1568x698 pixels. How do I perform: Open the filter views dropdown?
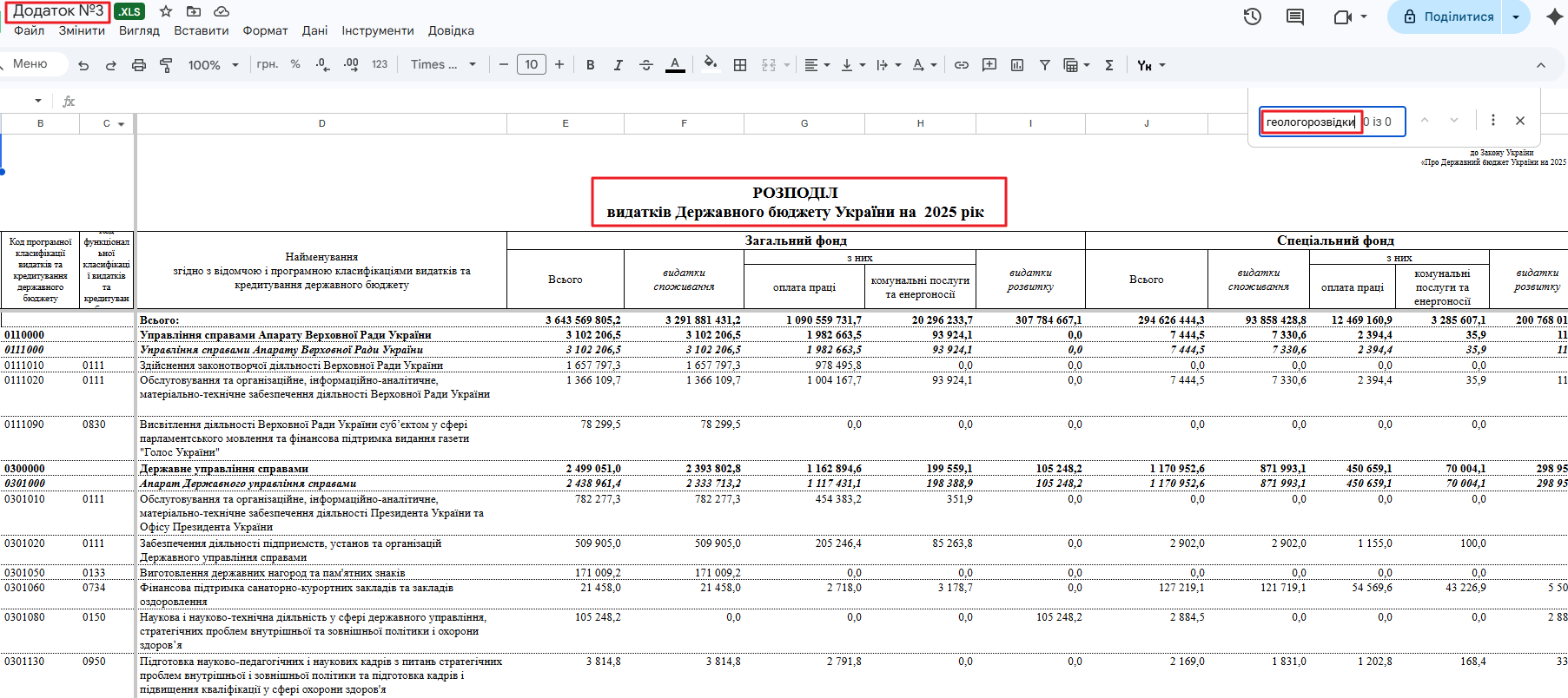click(x=1076, y=65)
